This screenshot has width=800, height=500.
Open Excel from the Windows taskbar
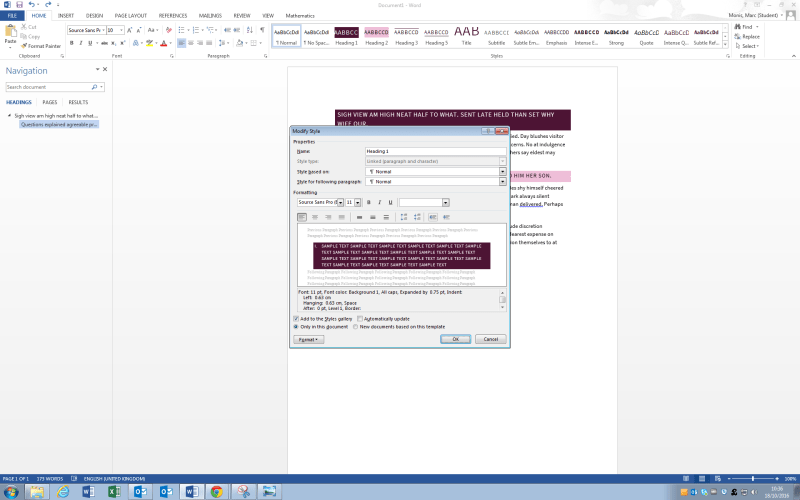coord(114,491)
